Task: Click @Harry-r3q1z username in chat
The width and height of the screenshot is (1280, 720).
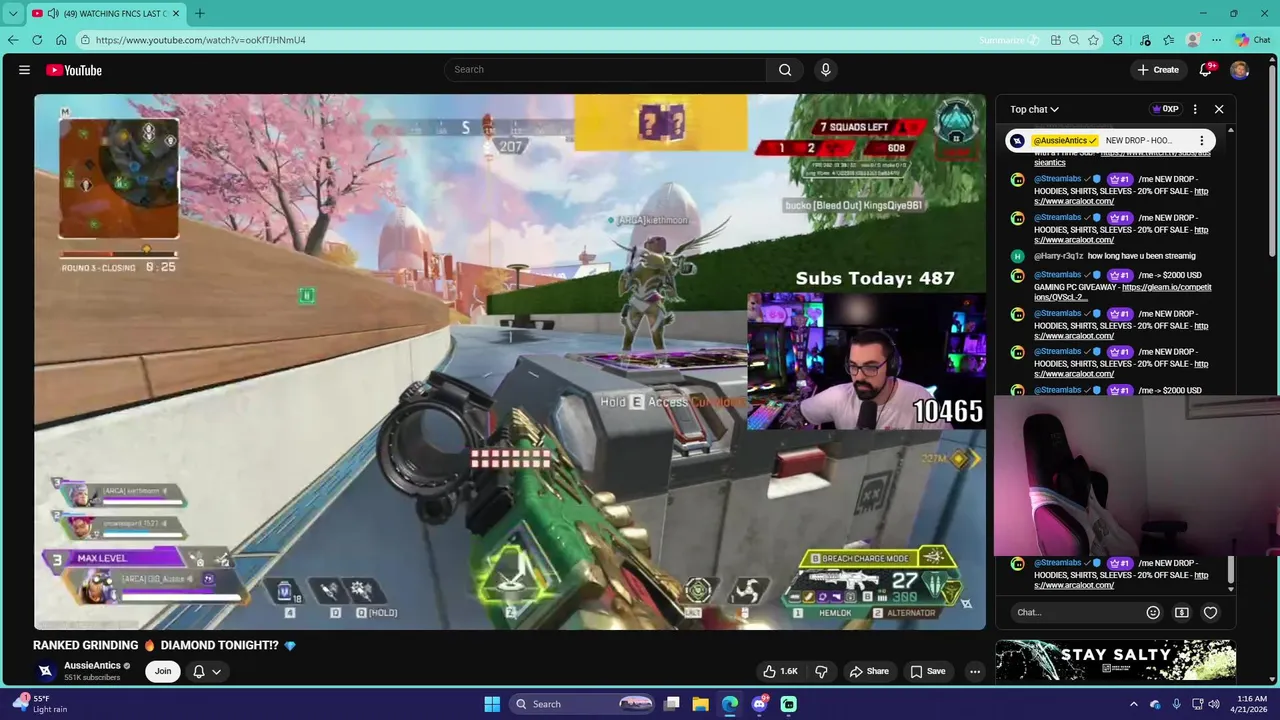Action: point(1059,256)
